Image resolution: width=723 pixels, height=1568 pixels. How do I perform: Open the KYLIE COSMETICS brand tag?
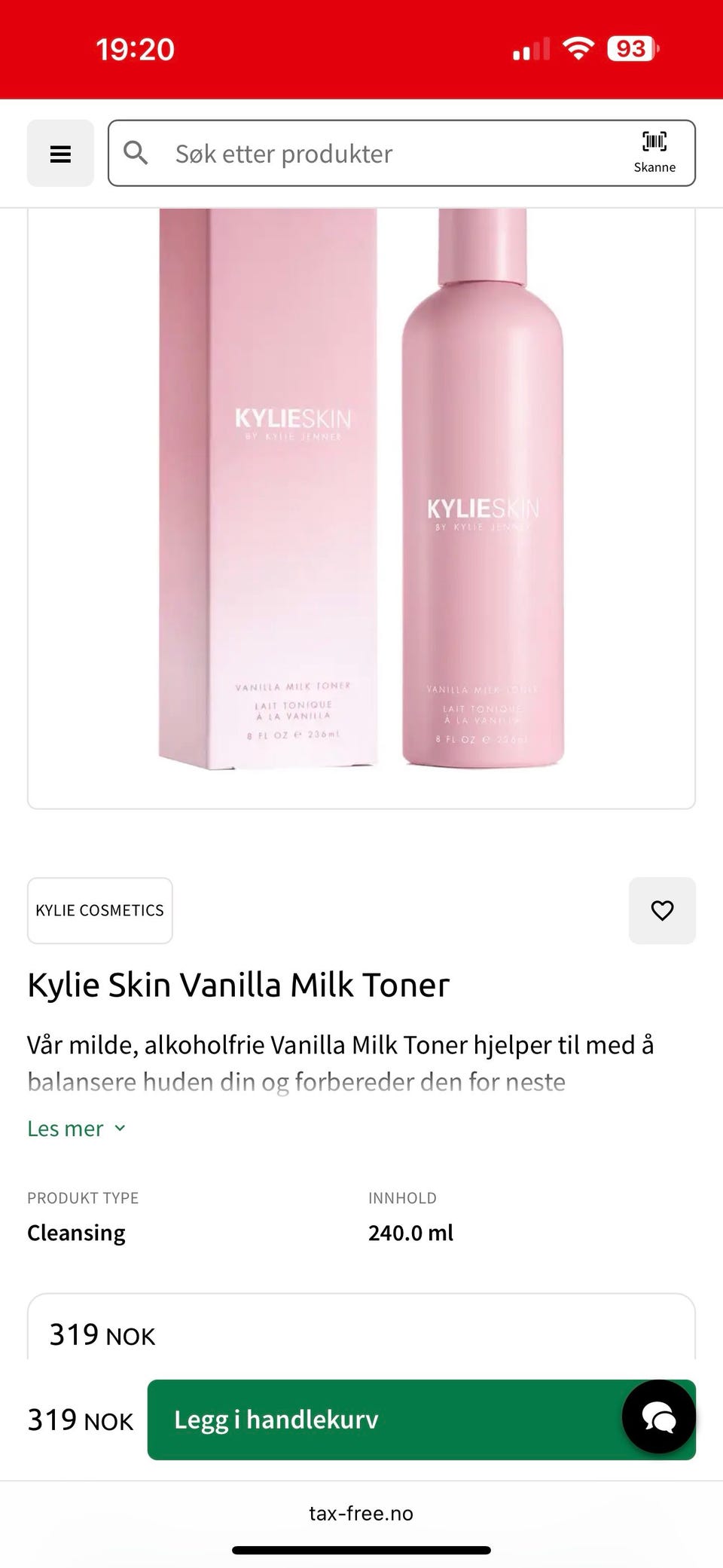[100, 910]
